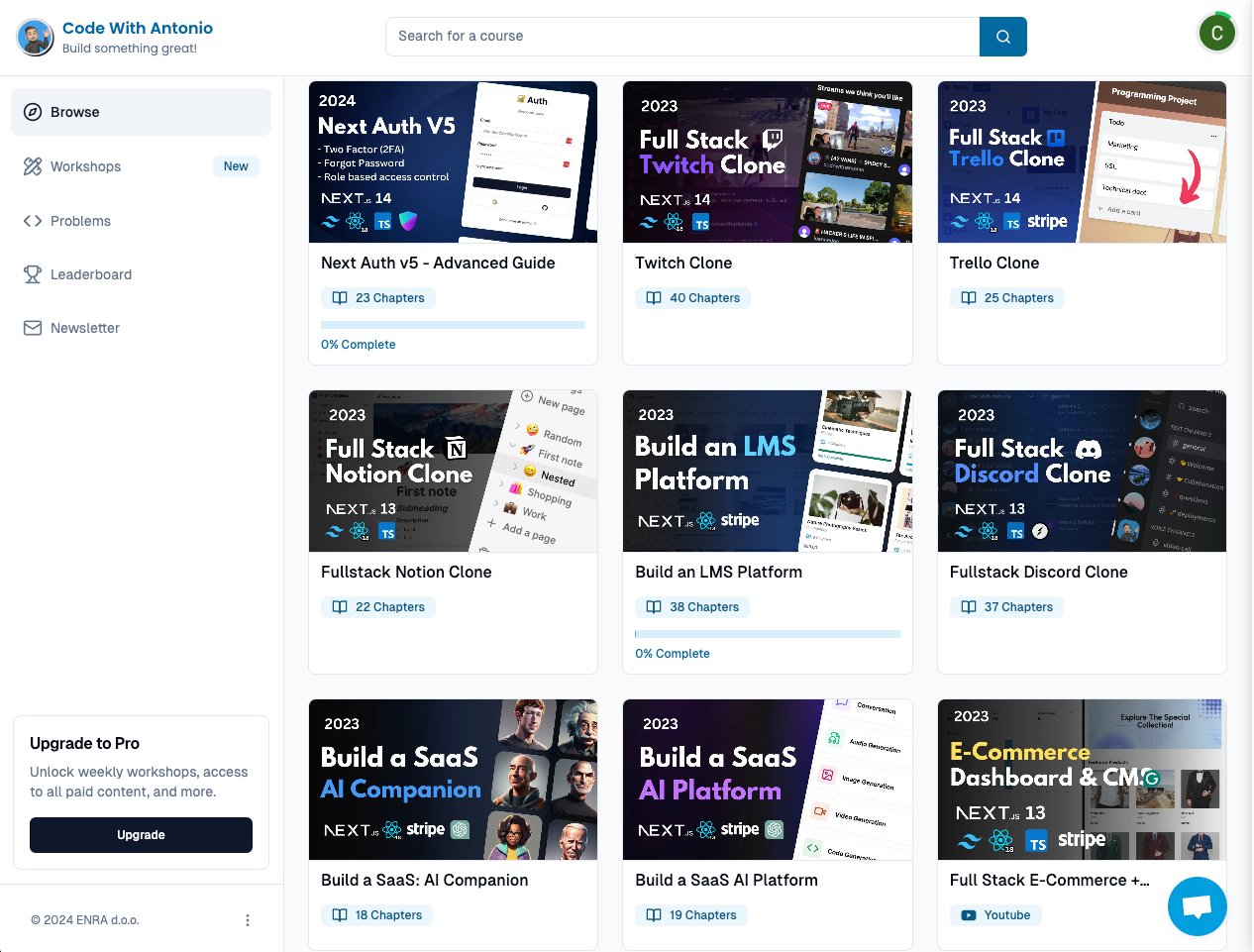Click the Newsletter envelope icon

[x=33, y=328]
